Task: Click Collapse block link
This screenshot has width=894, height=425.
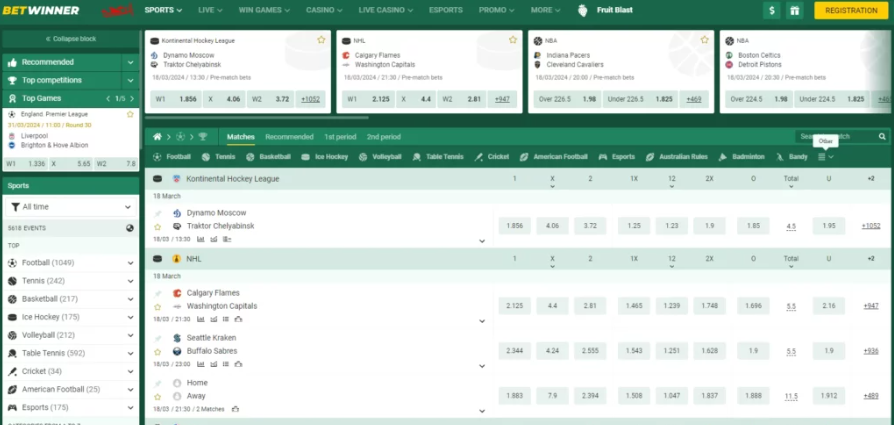Action: point(70,38)
